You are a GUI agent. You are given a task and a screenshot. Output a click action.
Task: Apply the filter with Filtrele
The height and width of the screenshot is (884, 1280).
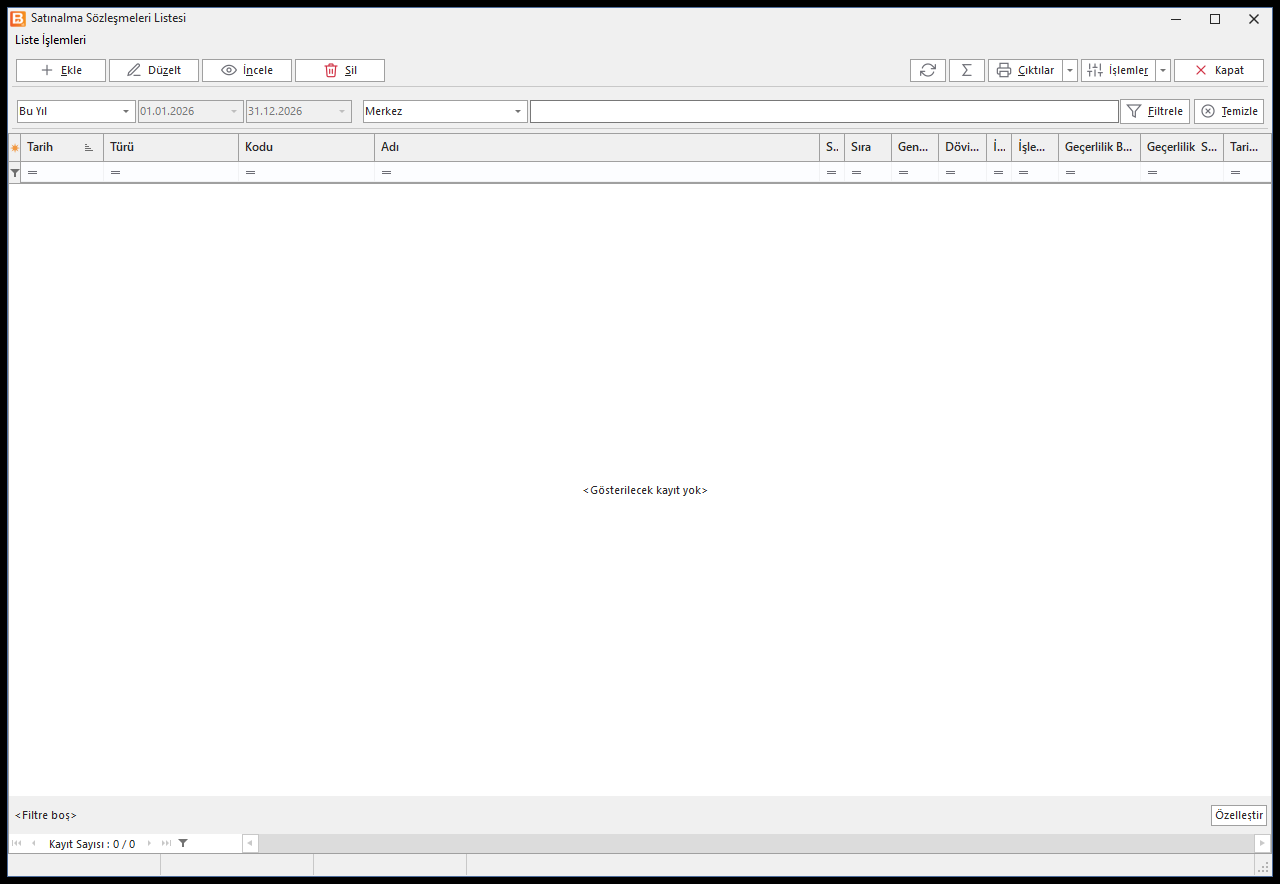1155,111
